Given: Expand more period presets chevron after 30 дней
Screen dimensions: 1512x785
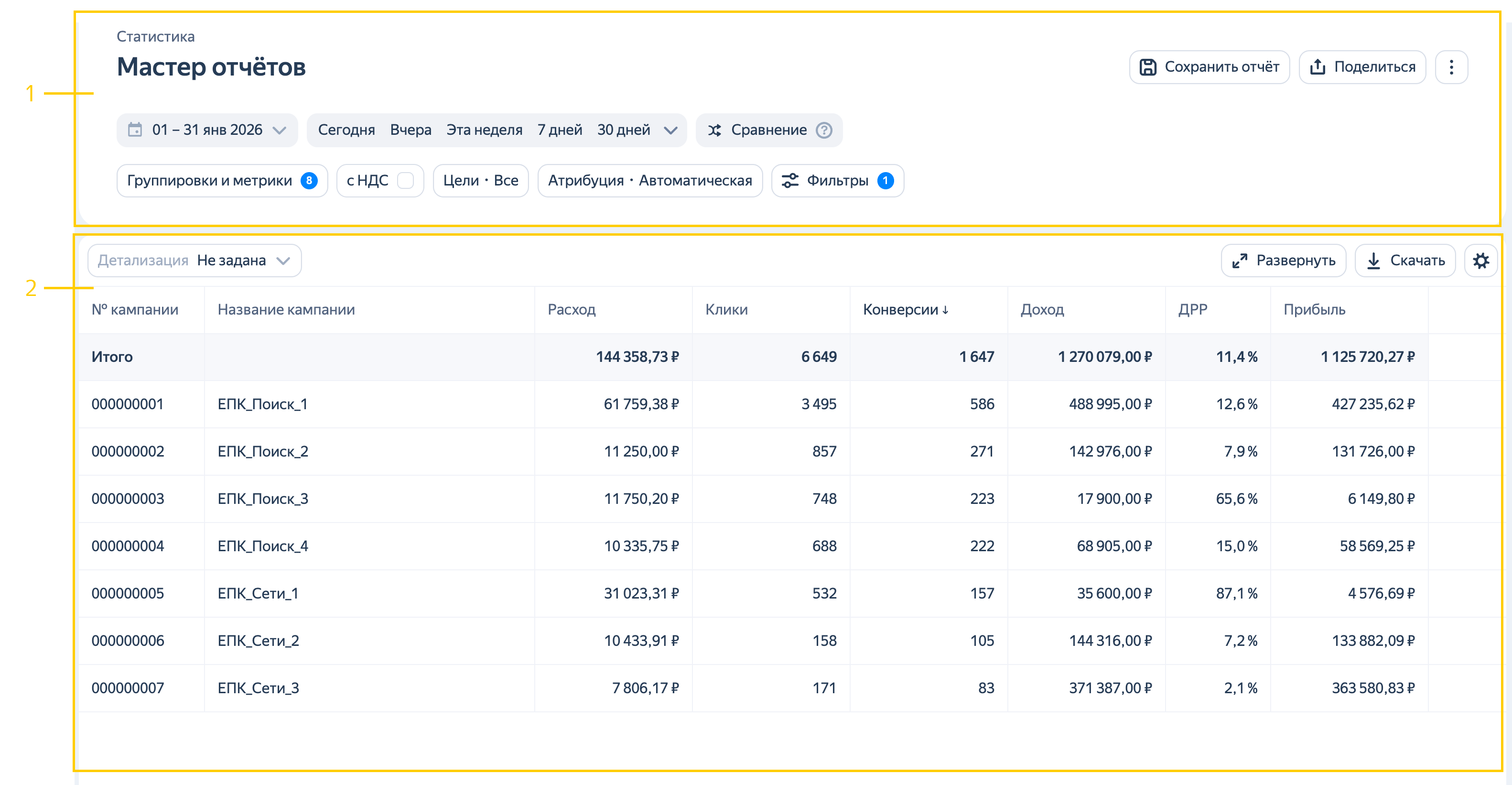Looking at the screenshot, I should 671,130.
